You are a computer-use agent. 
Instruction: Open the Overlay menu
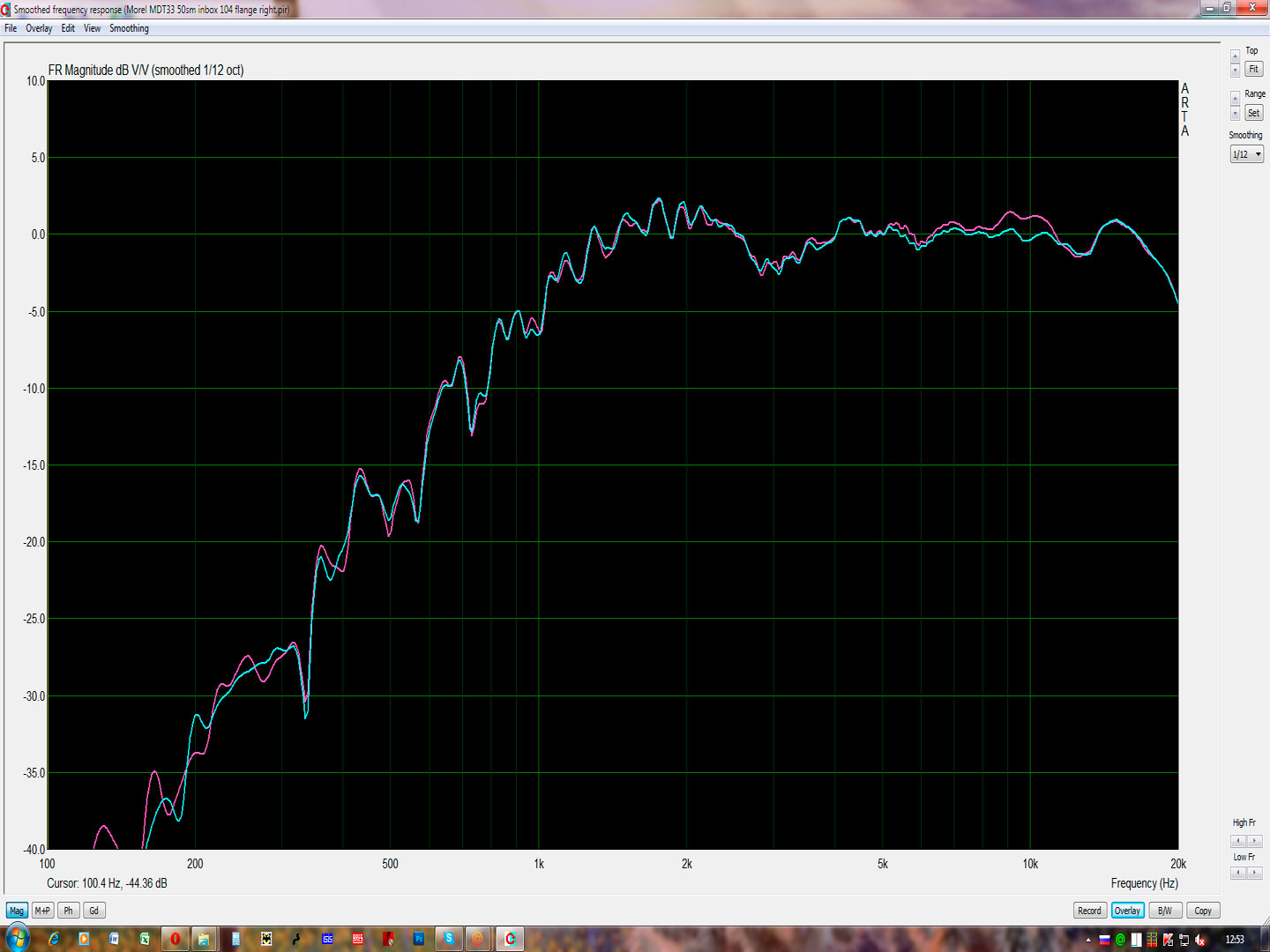click(39, 28)
